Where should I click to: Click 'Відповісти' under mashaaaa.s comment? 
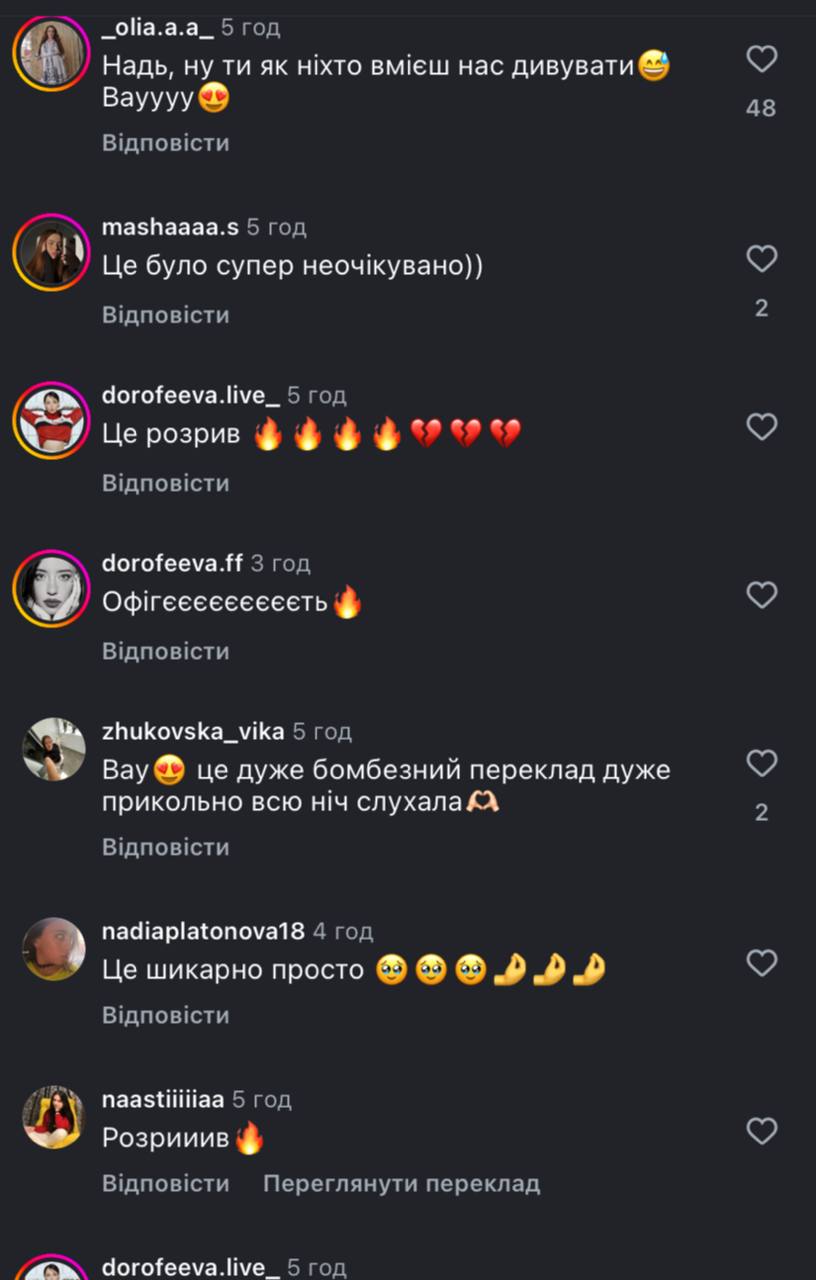pos(166,315)
